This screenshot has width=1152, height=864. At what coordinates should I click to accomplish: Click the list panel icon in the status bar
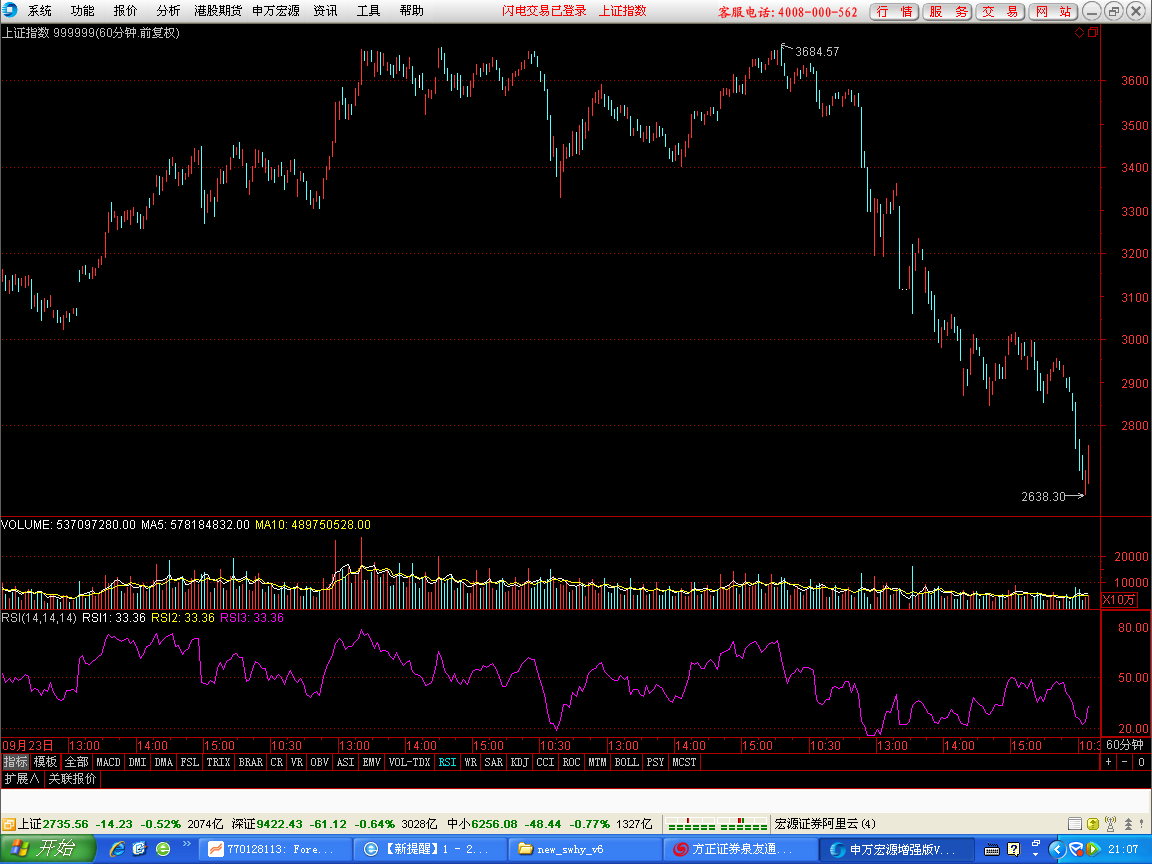(x=1074, y=824)
